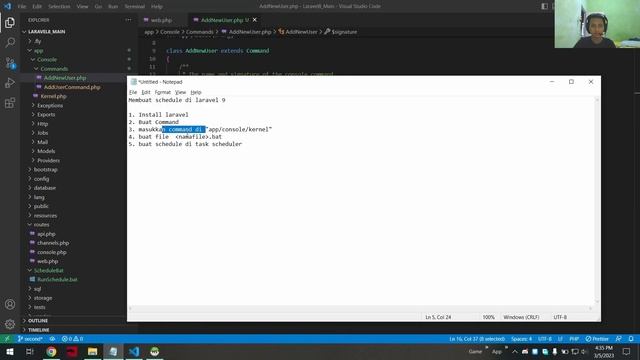This screenshot has width=640, height=360.
Task: Switch to the AddNewUser.php editor tab
Action: click(x=222, y=20)
